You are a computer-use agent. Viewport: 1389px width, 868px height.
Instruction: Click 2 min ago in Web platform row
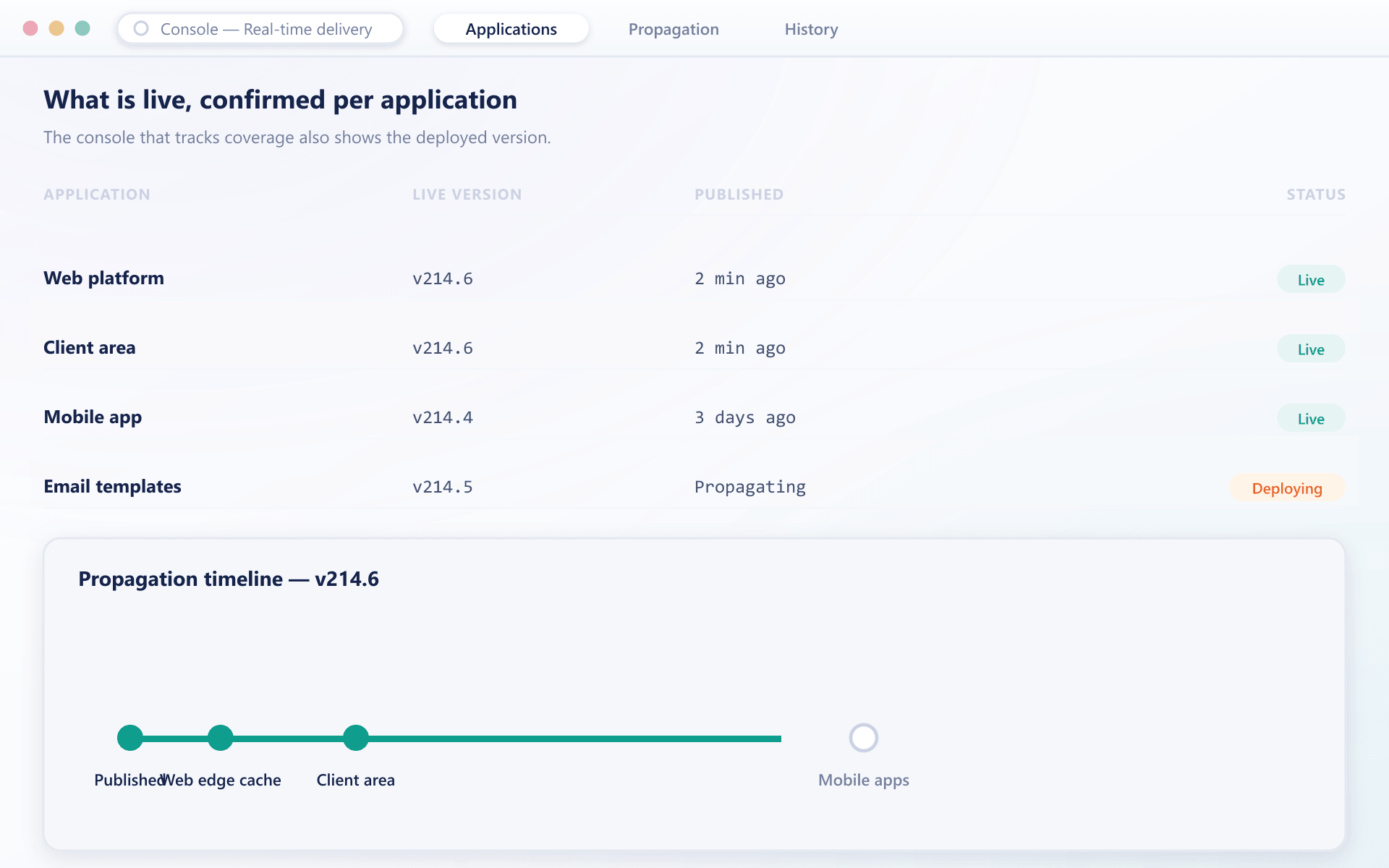740,278
